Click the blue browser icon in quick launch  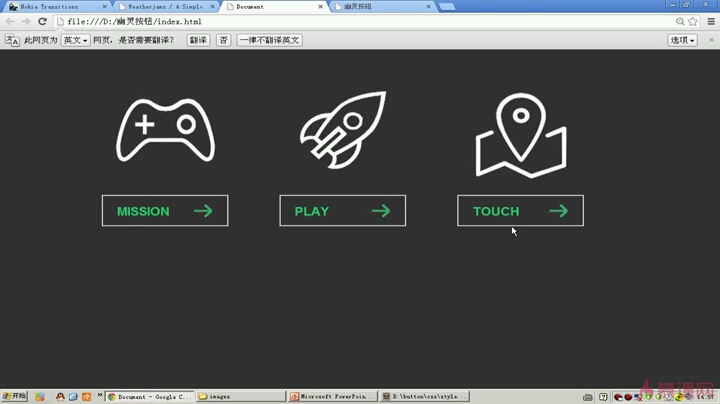pos(73,397)
